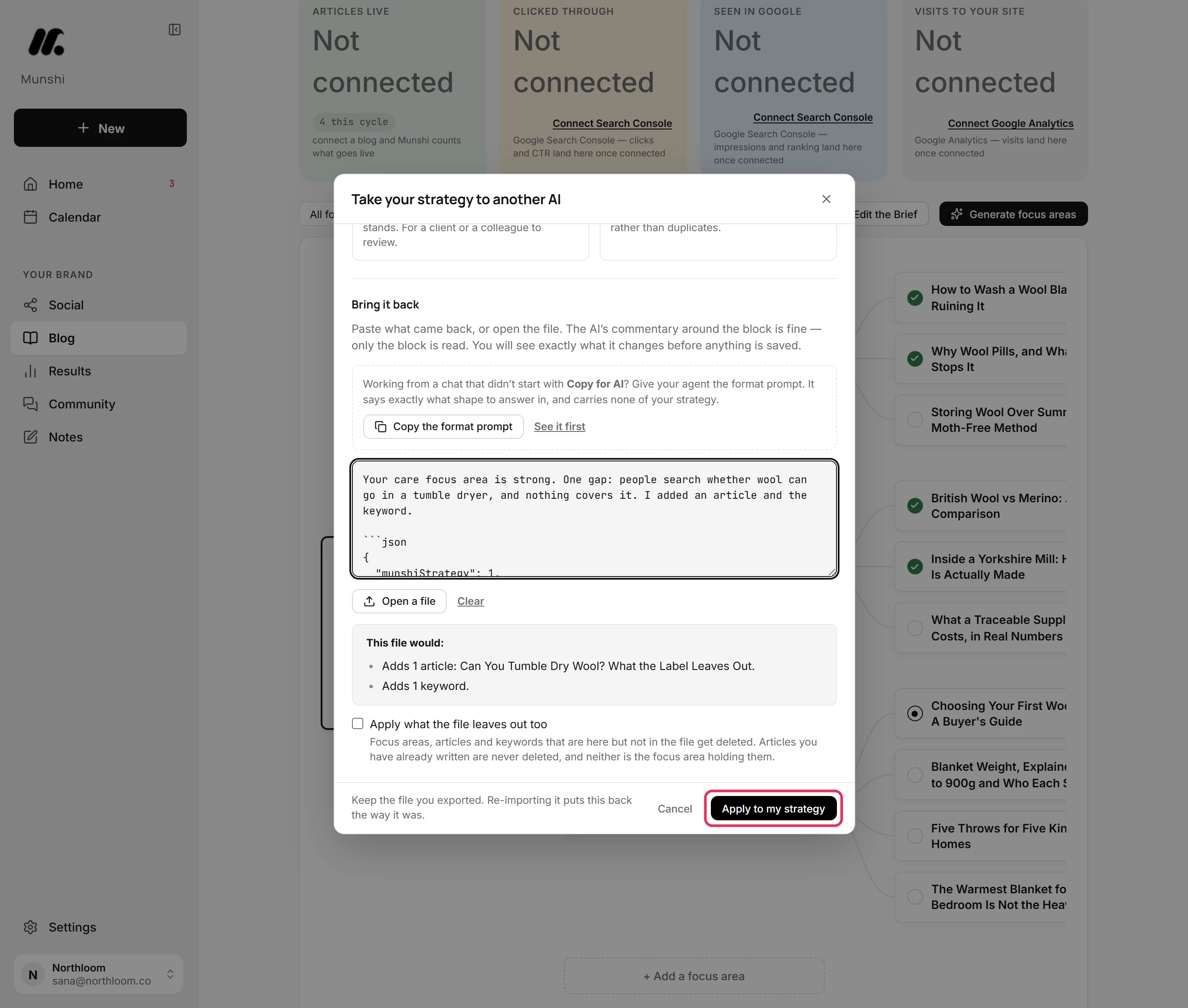The height and width of the screenshot is (1008, 1188).
Task: Click the open book Blog icon
Action: click(x=30, y=338)
